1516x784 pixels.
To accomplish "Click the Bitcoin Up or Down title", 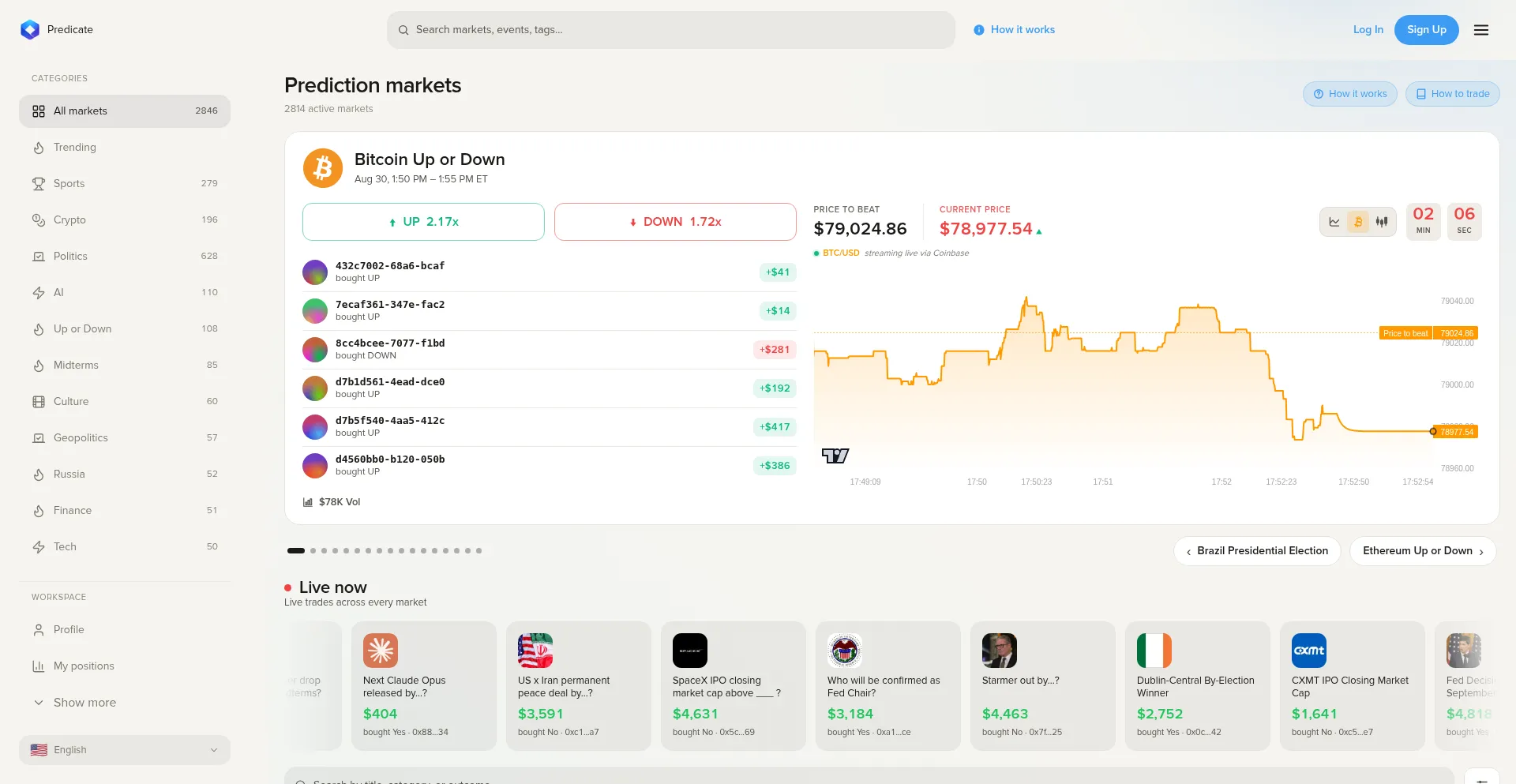I will (430, 159).
